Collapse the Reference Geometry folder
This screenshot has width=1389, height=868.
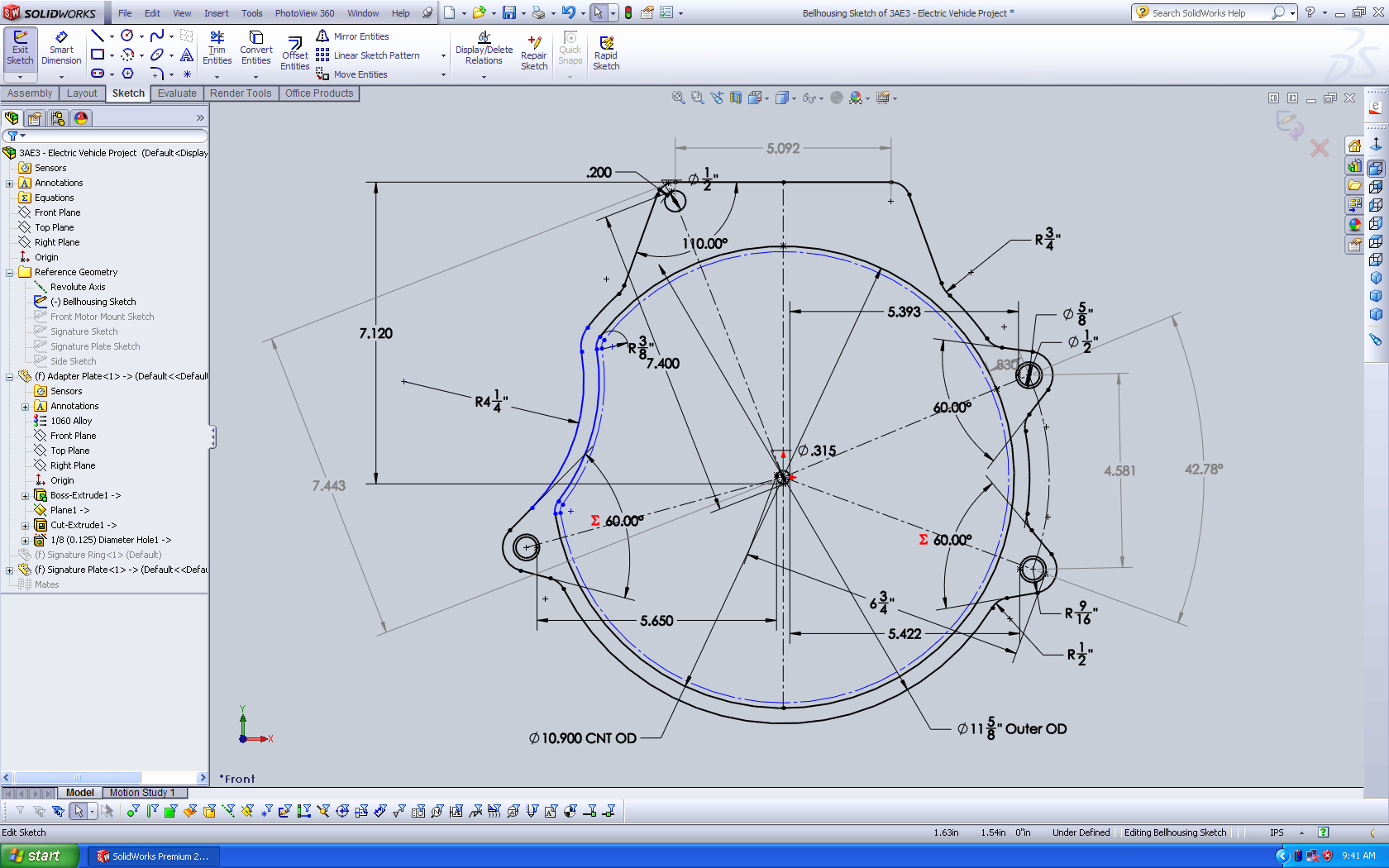click(x=10, y=273)
